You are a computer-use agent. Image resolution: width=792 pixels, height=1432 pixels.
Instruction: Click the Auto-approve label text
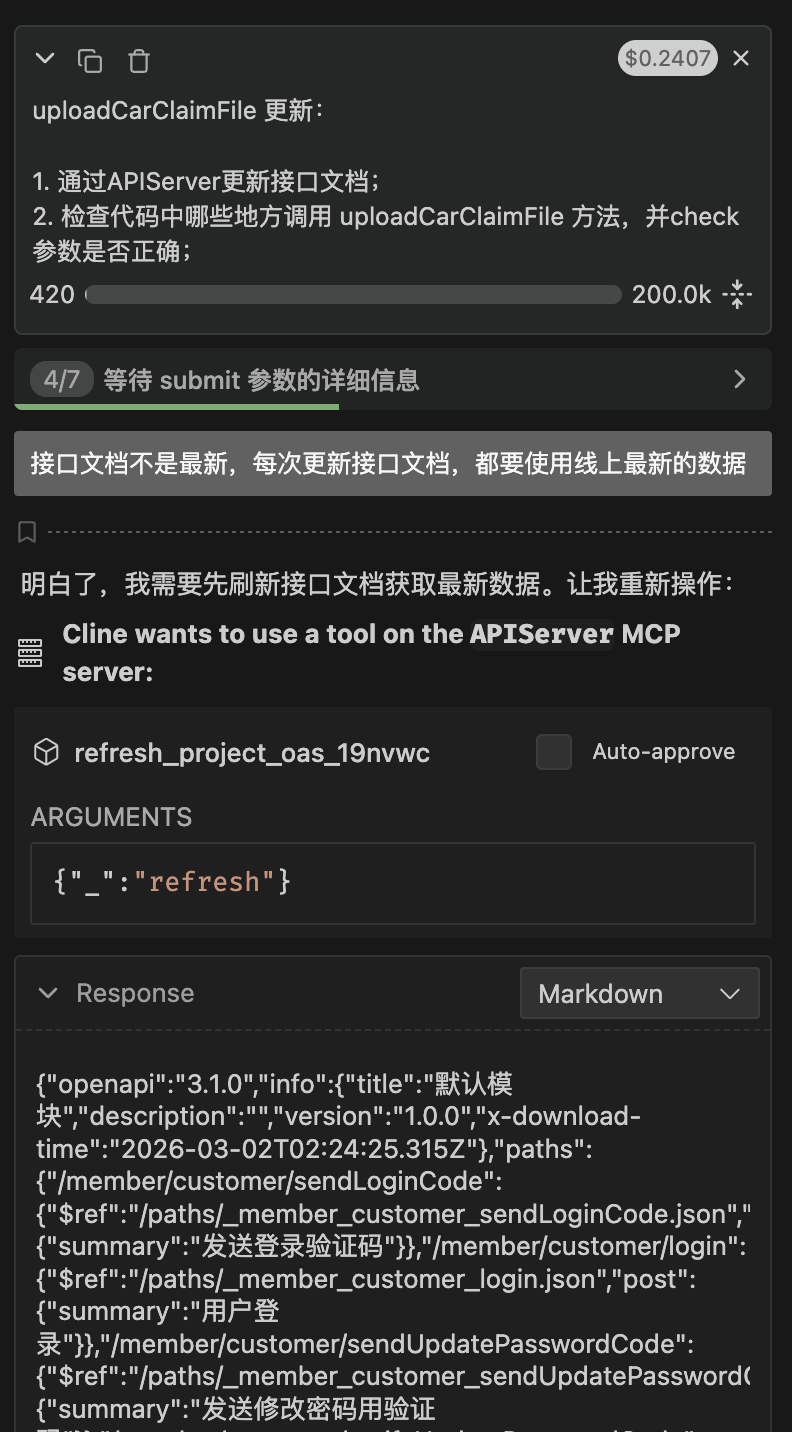[x=664, y=752]
